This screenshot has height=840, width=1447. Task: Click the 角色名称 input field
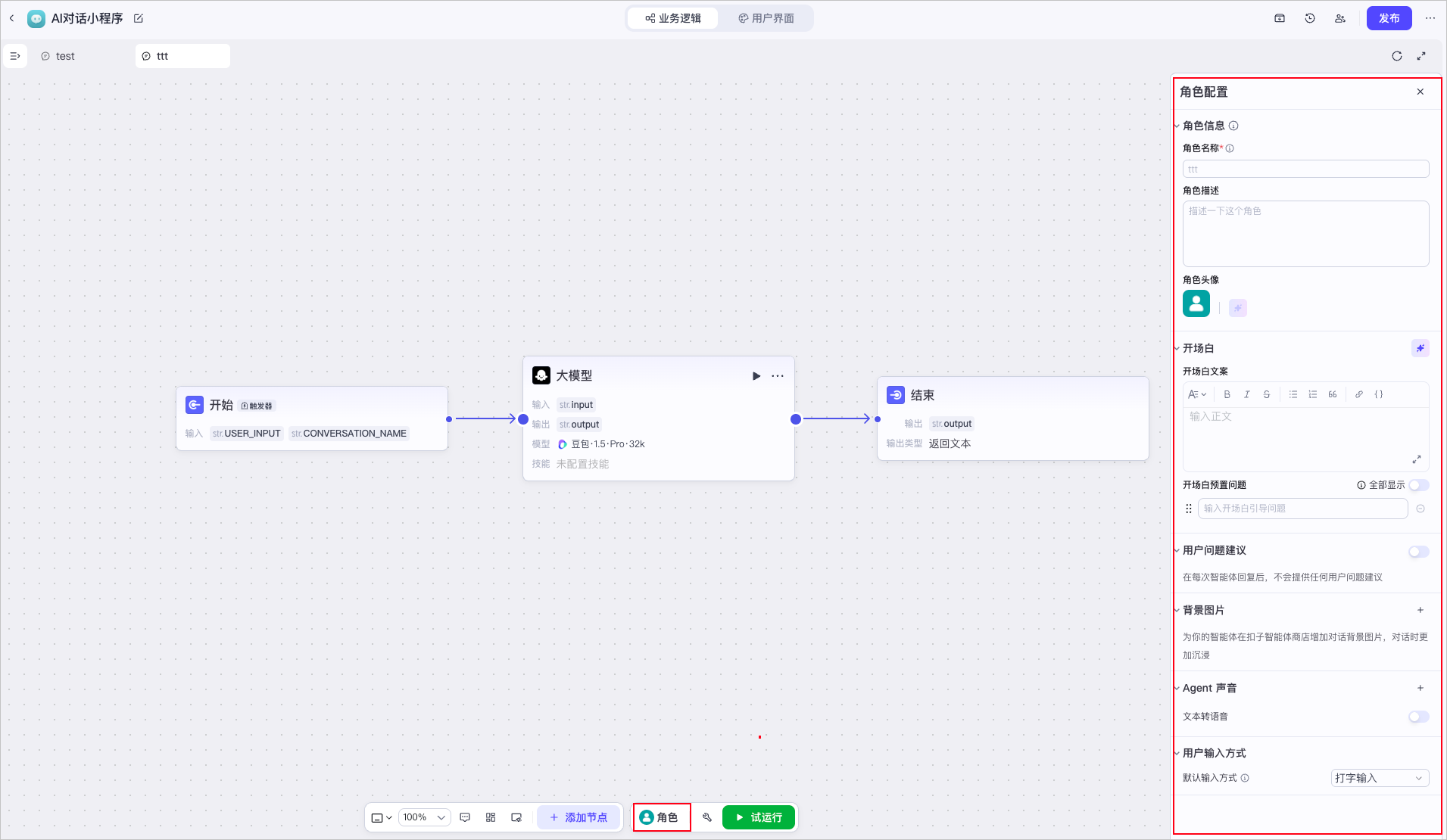(1305, 169)
